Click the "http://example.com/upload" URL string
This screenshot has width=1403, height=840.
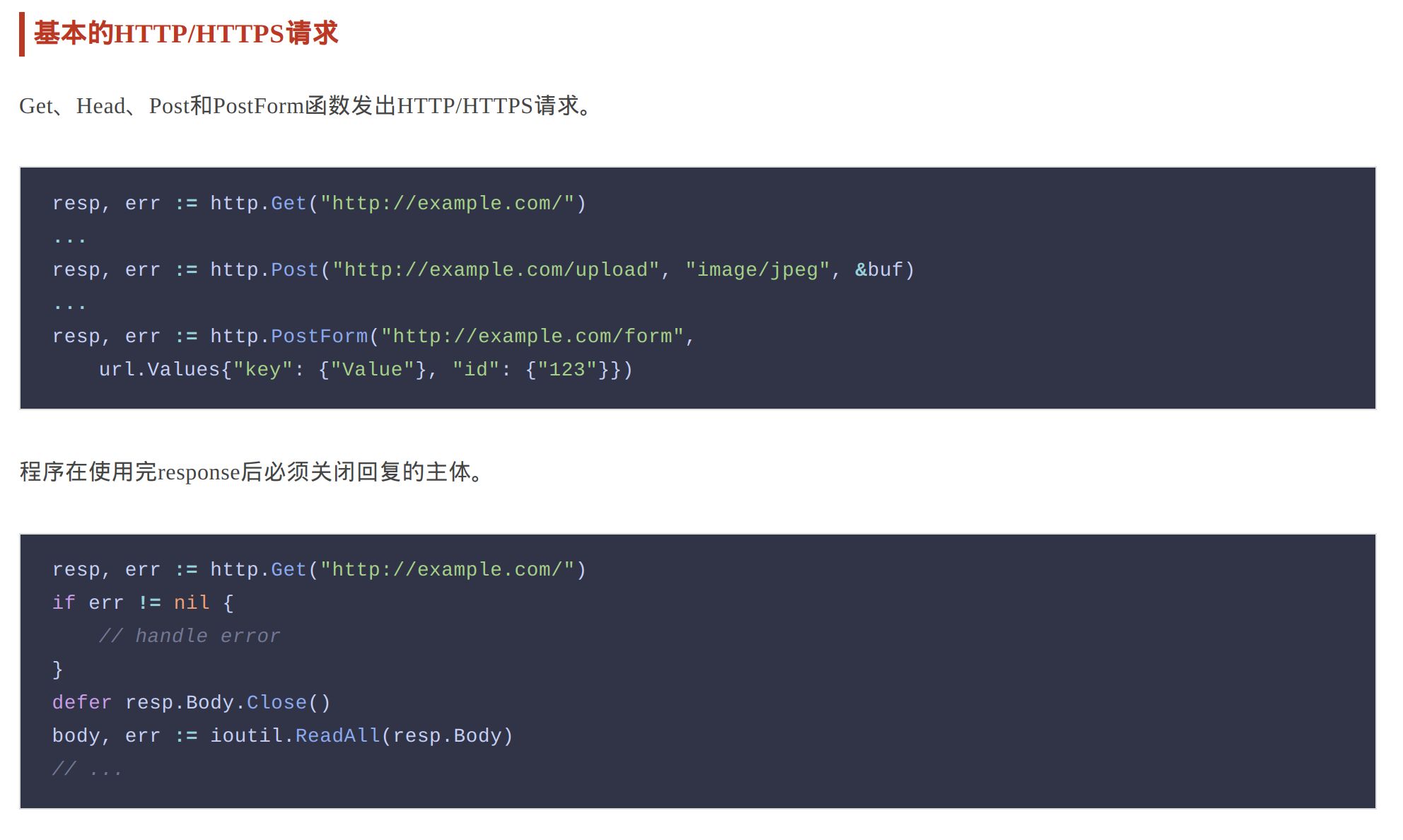[496, 270]
